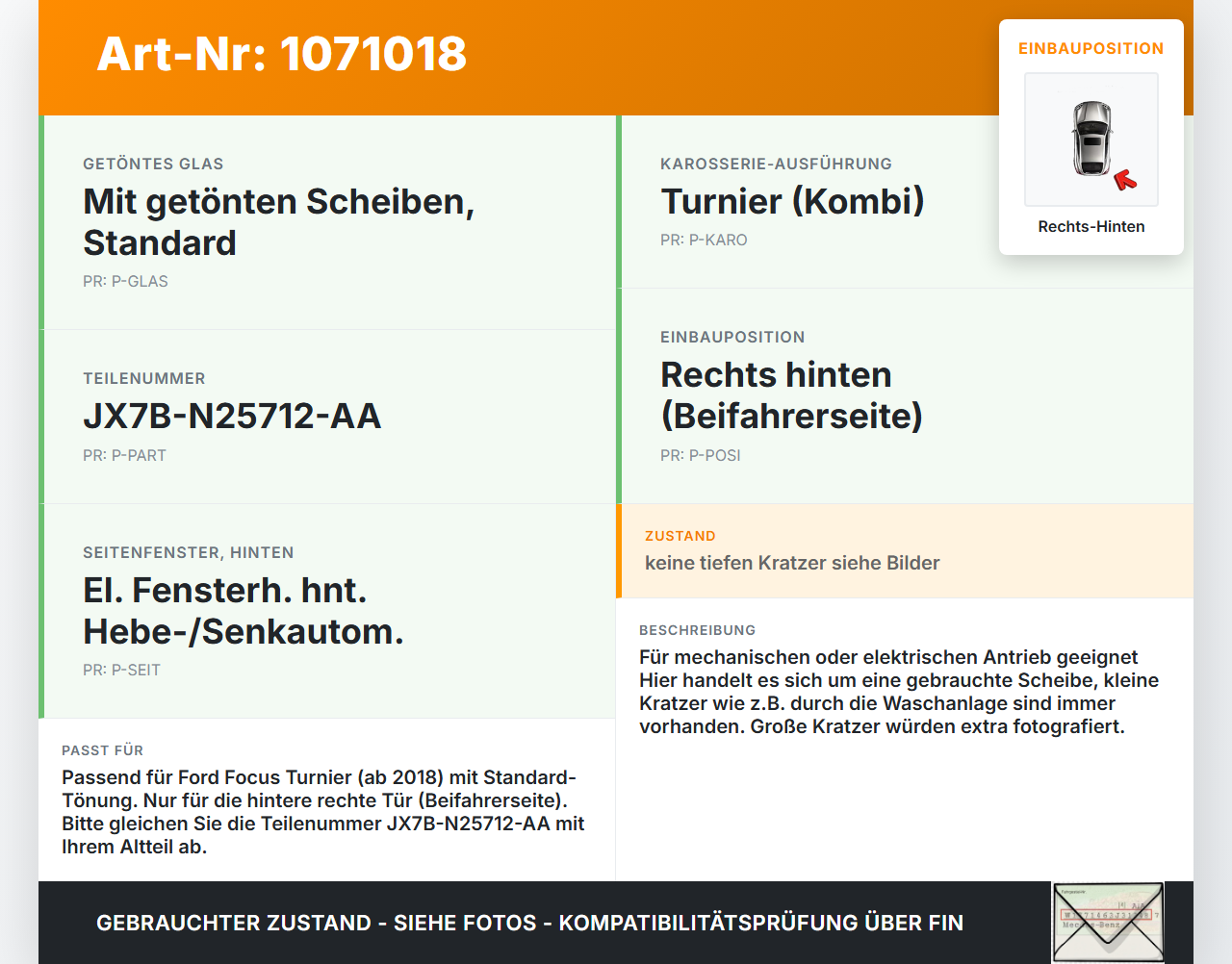Screen dimensions: 1232x964
Task: Click the description paragraph about gebrauchte Scheibe
Action: pyautogui.click(x=899, y=692)
